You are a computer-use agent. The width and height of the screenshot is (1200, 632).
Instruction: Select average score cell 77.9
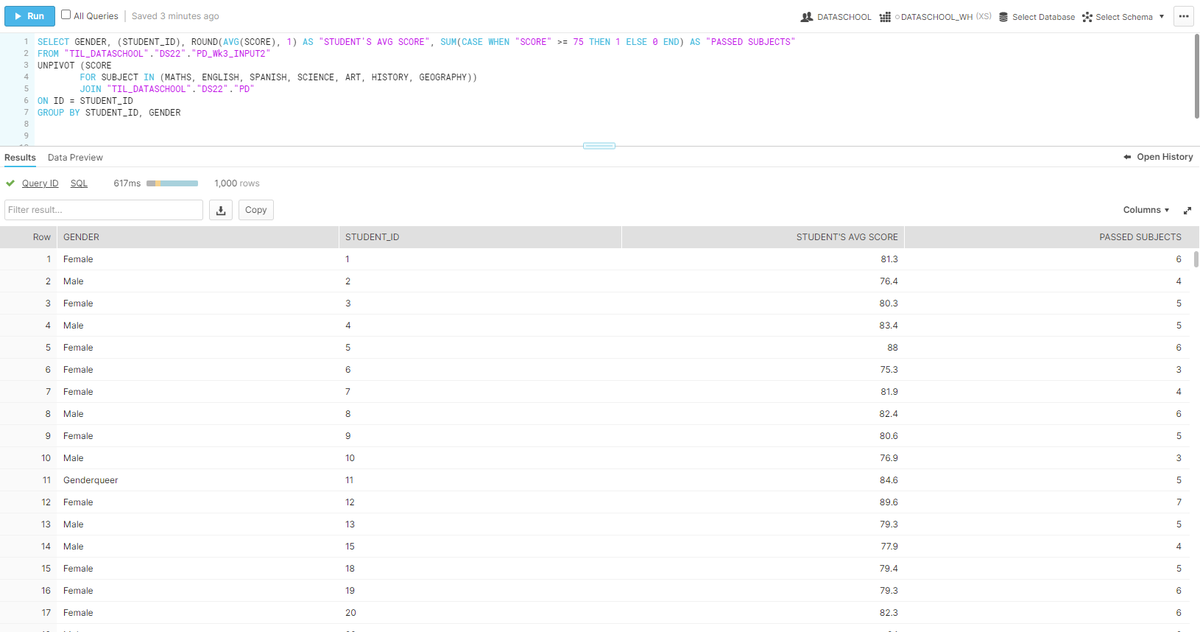tap(762, 546)
